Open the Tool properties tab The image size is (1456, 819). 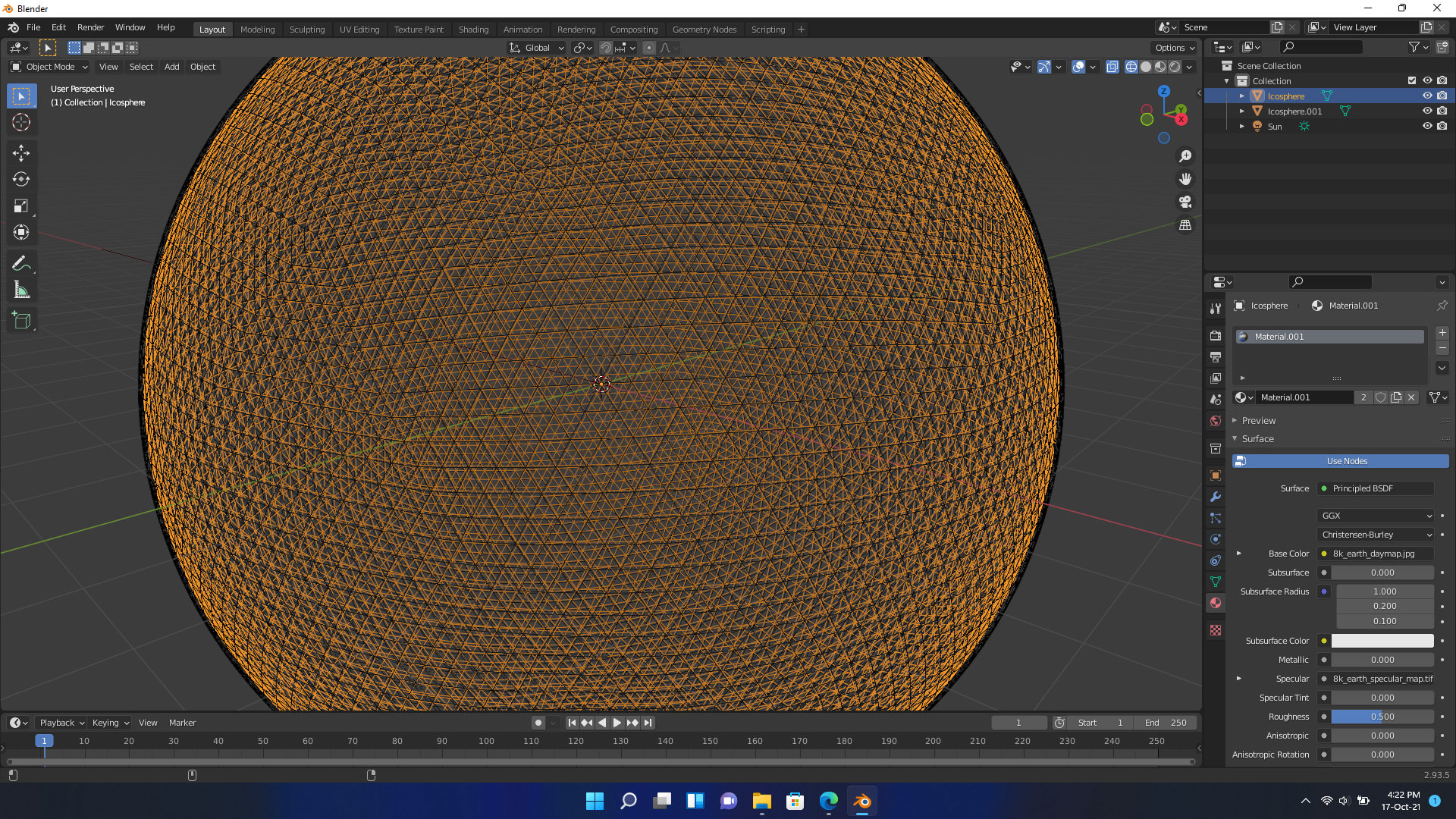[x=1216, y=309]
